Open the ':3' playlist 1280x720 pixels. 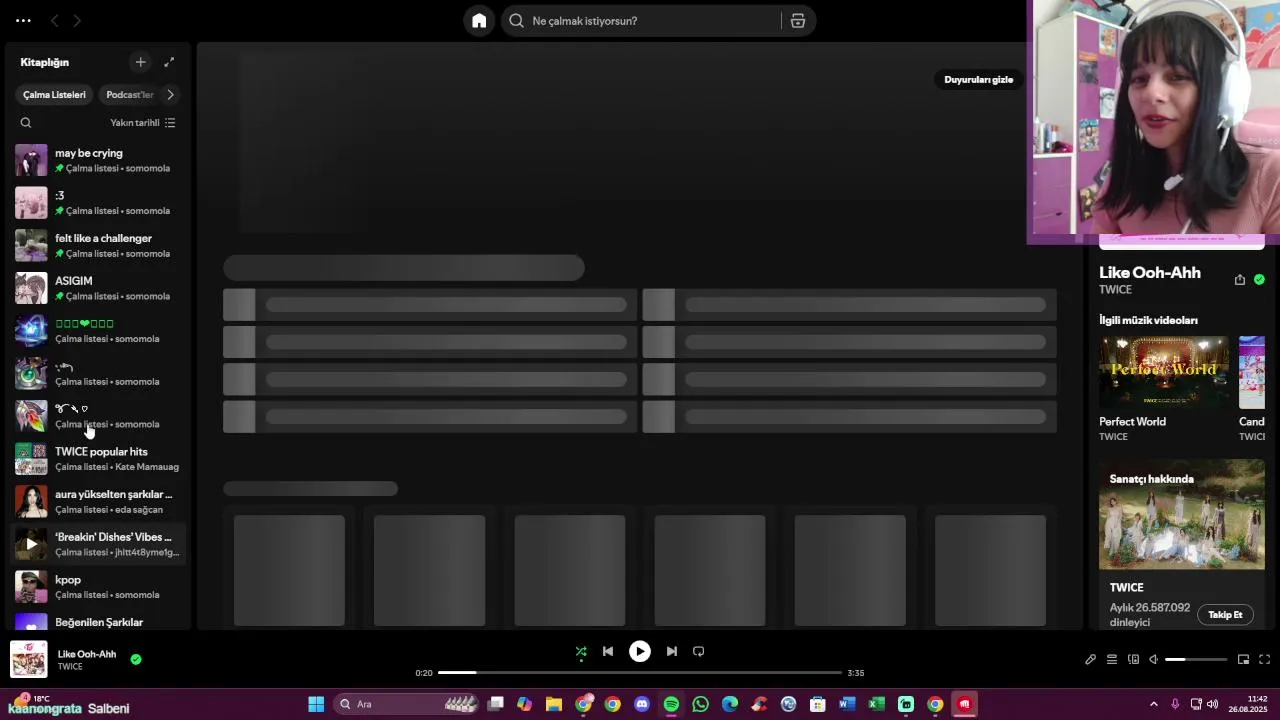click(x=98, y=203)
